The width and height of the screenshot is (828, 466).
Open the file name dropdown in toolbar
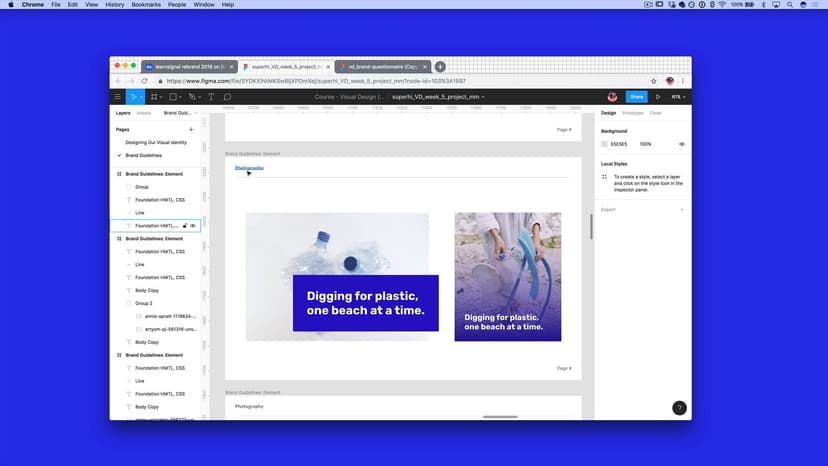(438, 97)
